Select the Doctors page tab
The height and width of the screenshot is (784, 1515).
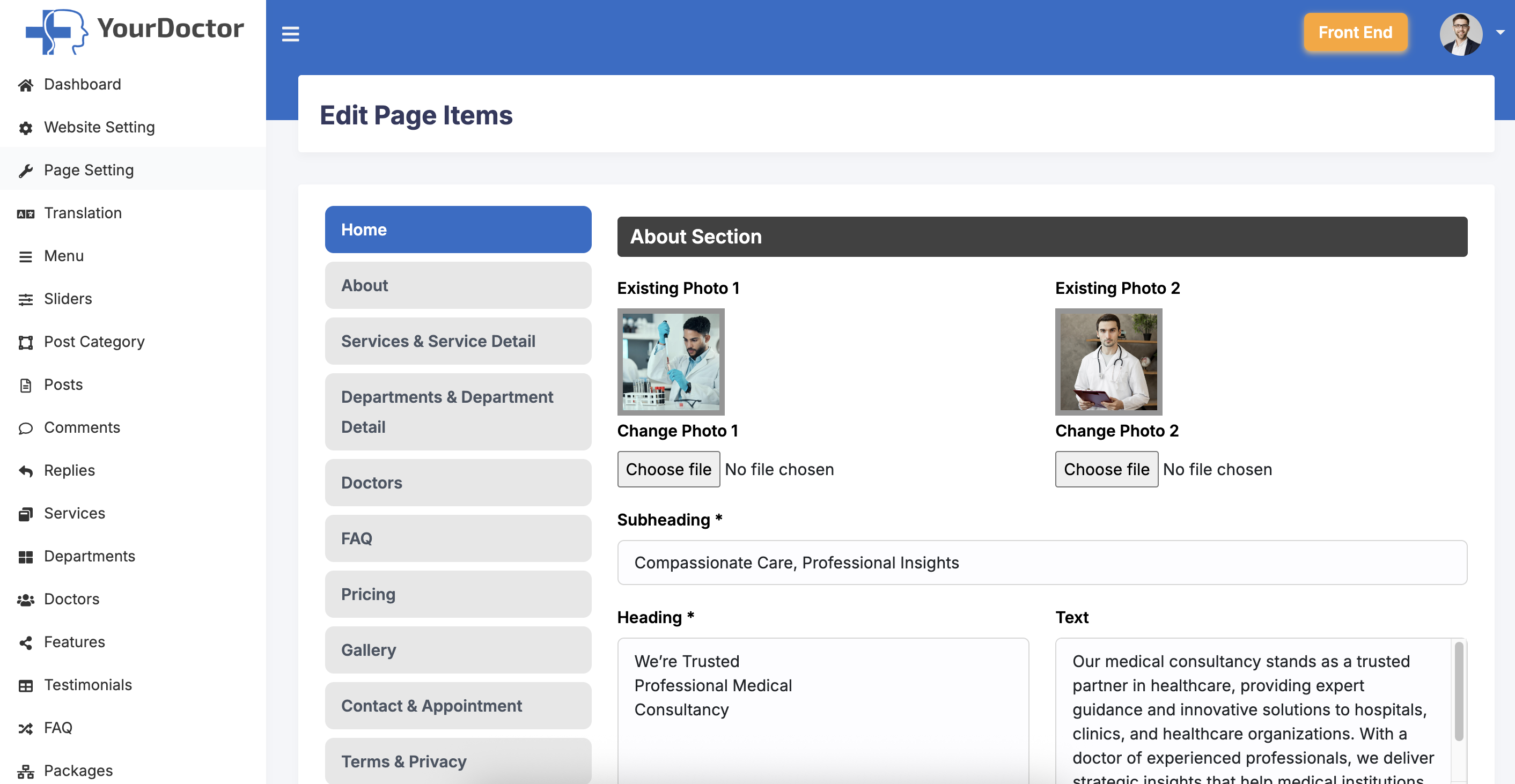click(x=458, y=483)
